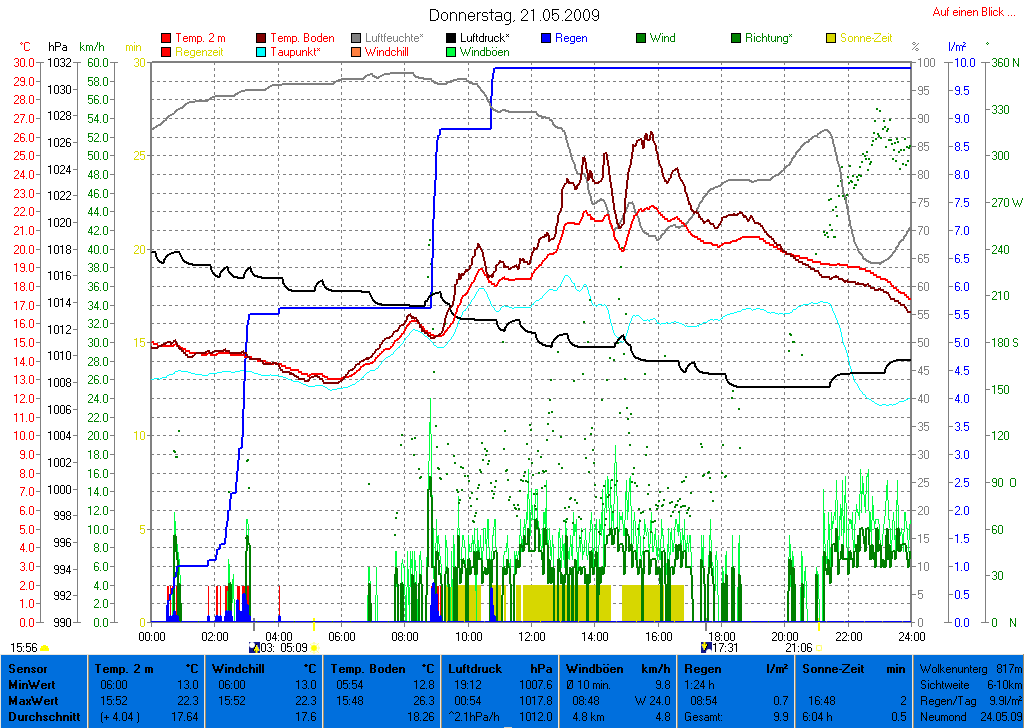Screen dimensions: 1024x728
Task: Click the Richtung legend label
Action: 770,38
